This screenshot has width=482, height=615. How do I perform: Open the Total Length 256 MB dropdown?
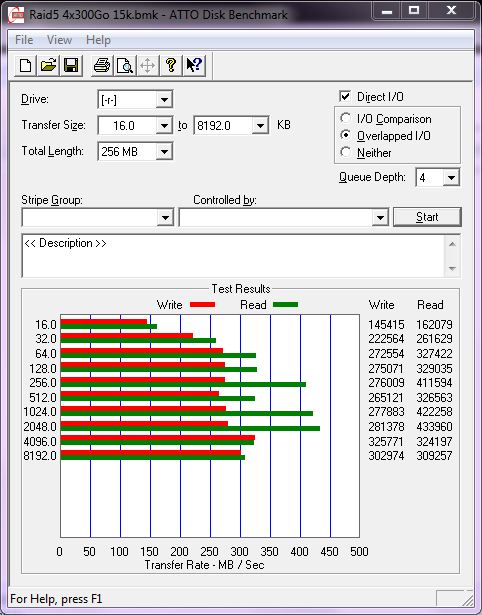164,151
